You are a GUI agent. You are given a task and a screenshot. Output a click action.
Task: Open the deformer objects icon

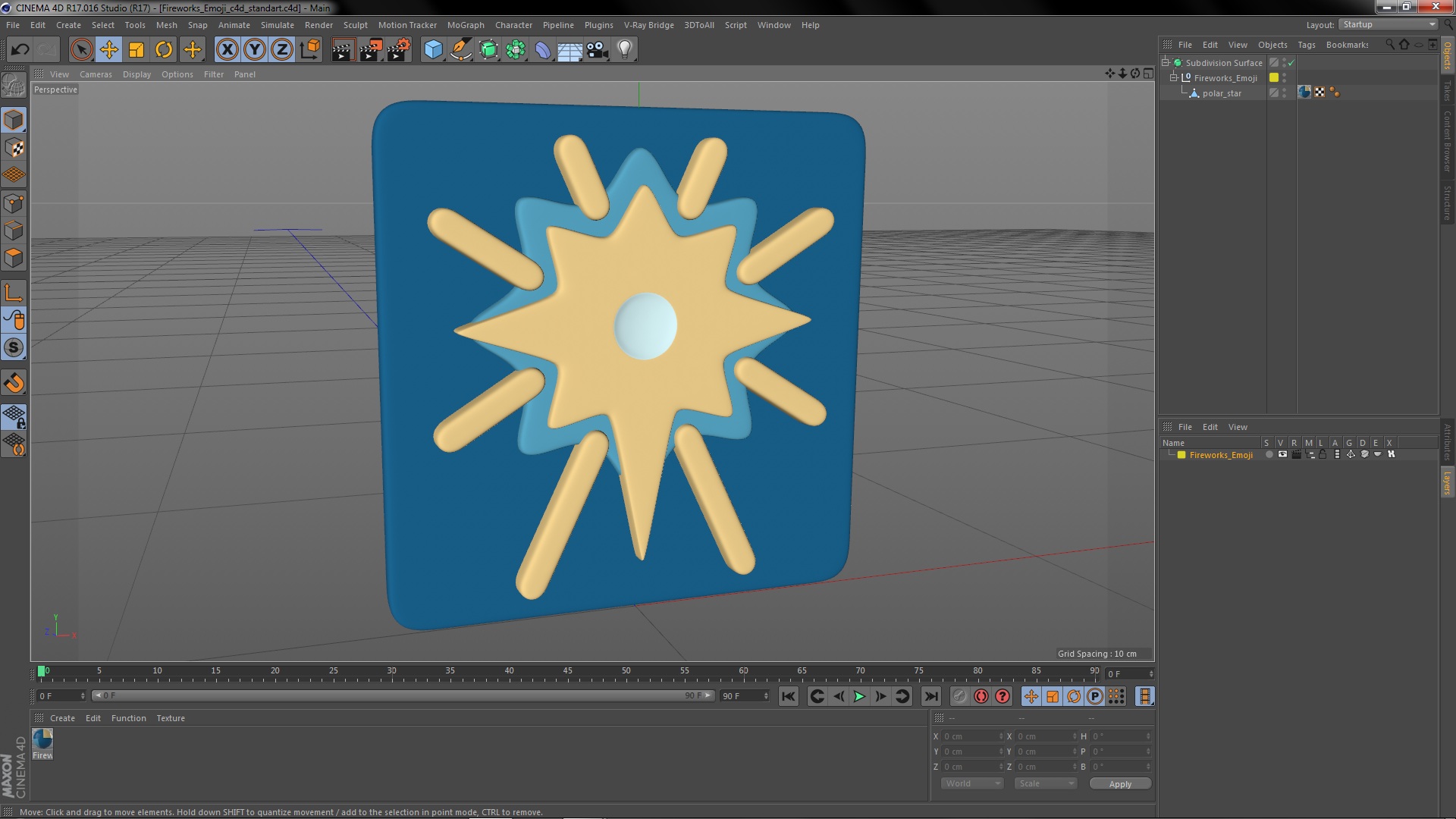coord(543,50)
